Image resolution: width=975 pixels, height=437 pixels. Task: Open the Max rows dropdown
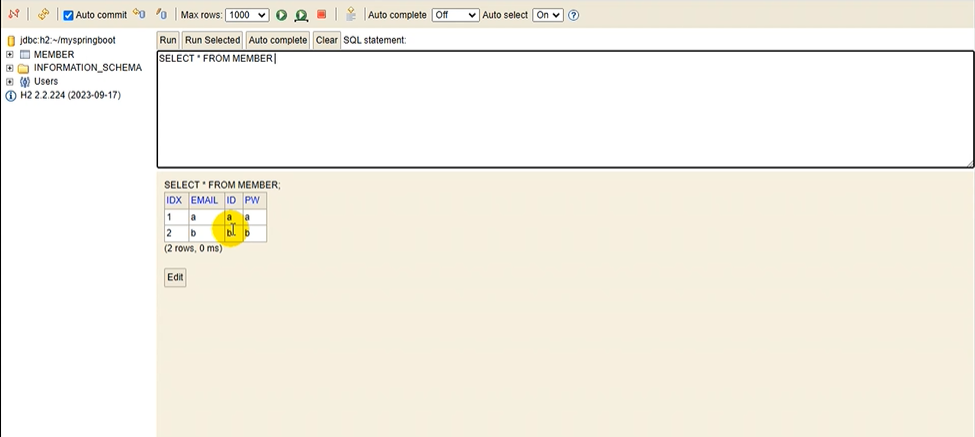pyautogui.click(x=247, y=14)
